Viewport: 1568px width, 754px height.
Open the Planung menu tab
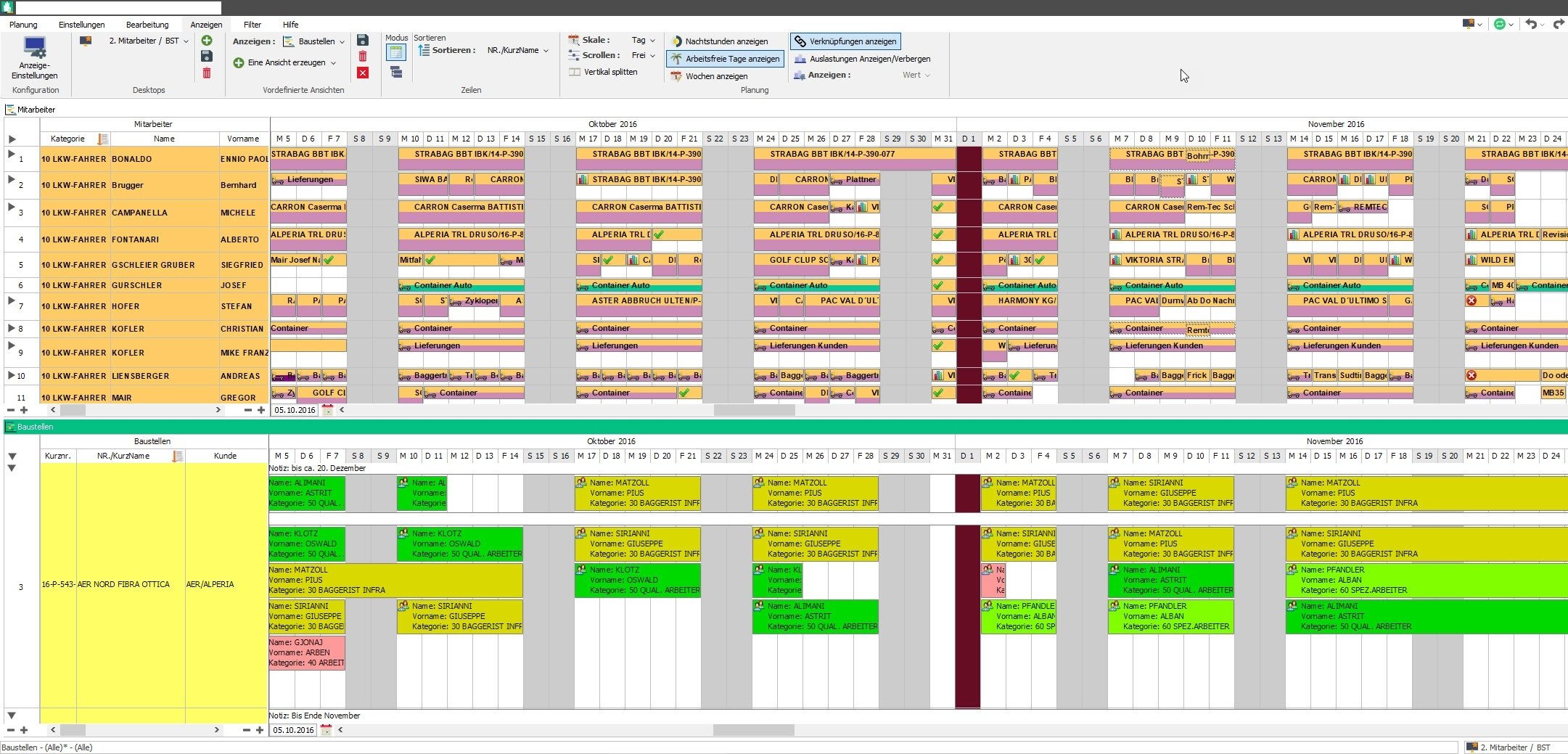pos(23,25)
